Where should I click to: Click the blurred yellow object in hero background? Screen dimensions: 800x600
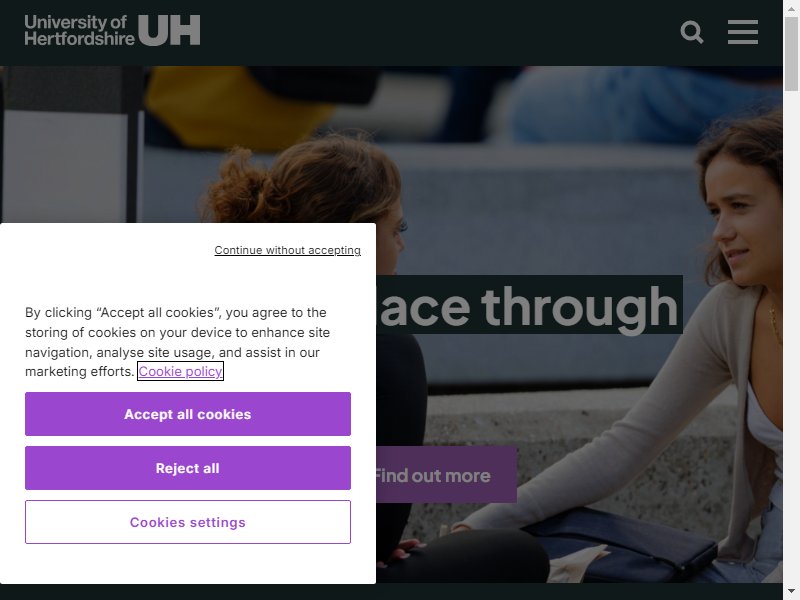point(240,105)
